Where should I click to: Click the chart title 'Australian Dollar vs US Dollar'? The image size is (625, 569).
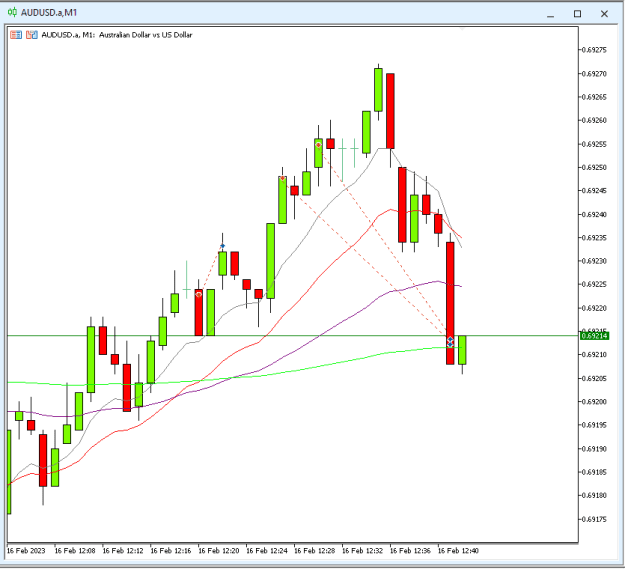[145, 35]
